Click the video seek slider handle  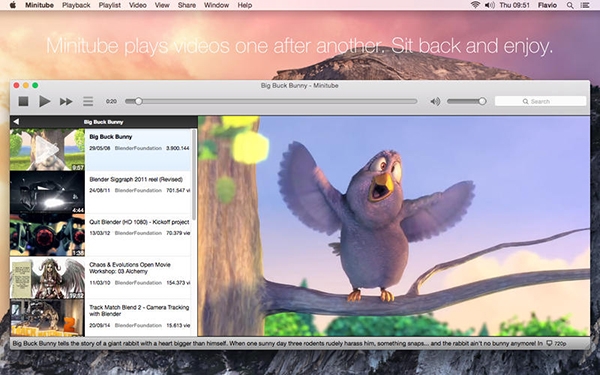pyautogui.click(x=139, y=101)
